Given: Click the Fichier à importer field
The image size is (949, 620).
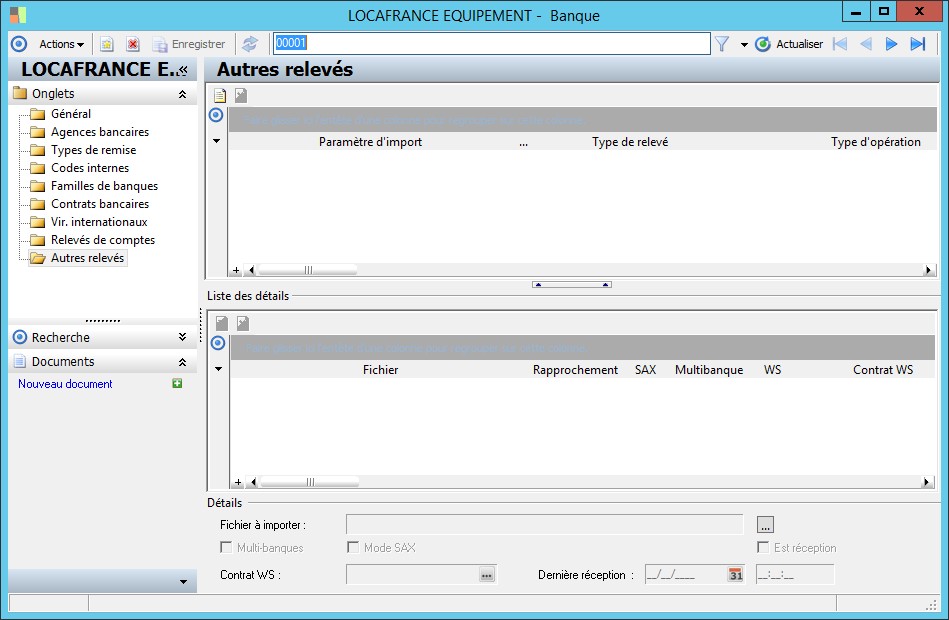Looking at the screenshot, I should click(x=544, y=524).
